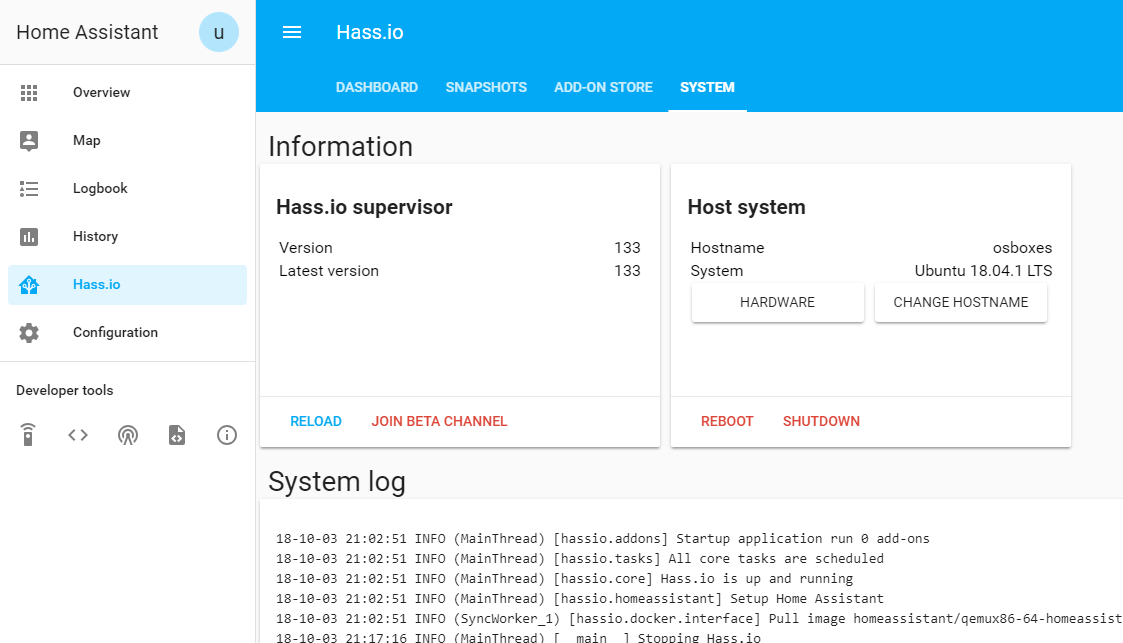Open the Info developer tool icon

pyautogui.click(x=227, y=435)
